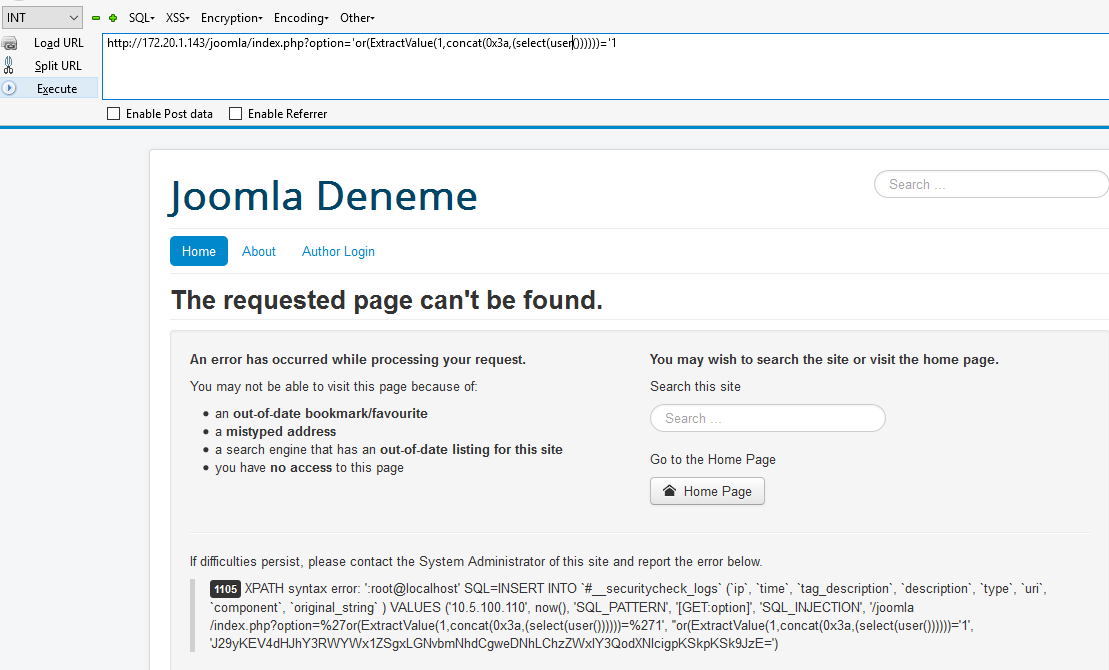Click the 1105 error code badge
Viewport: 1109px width, 670px height.
[226, 589]
